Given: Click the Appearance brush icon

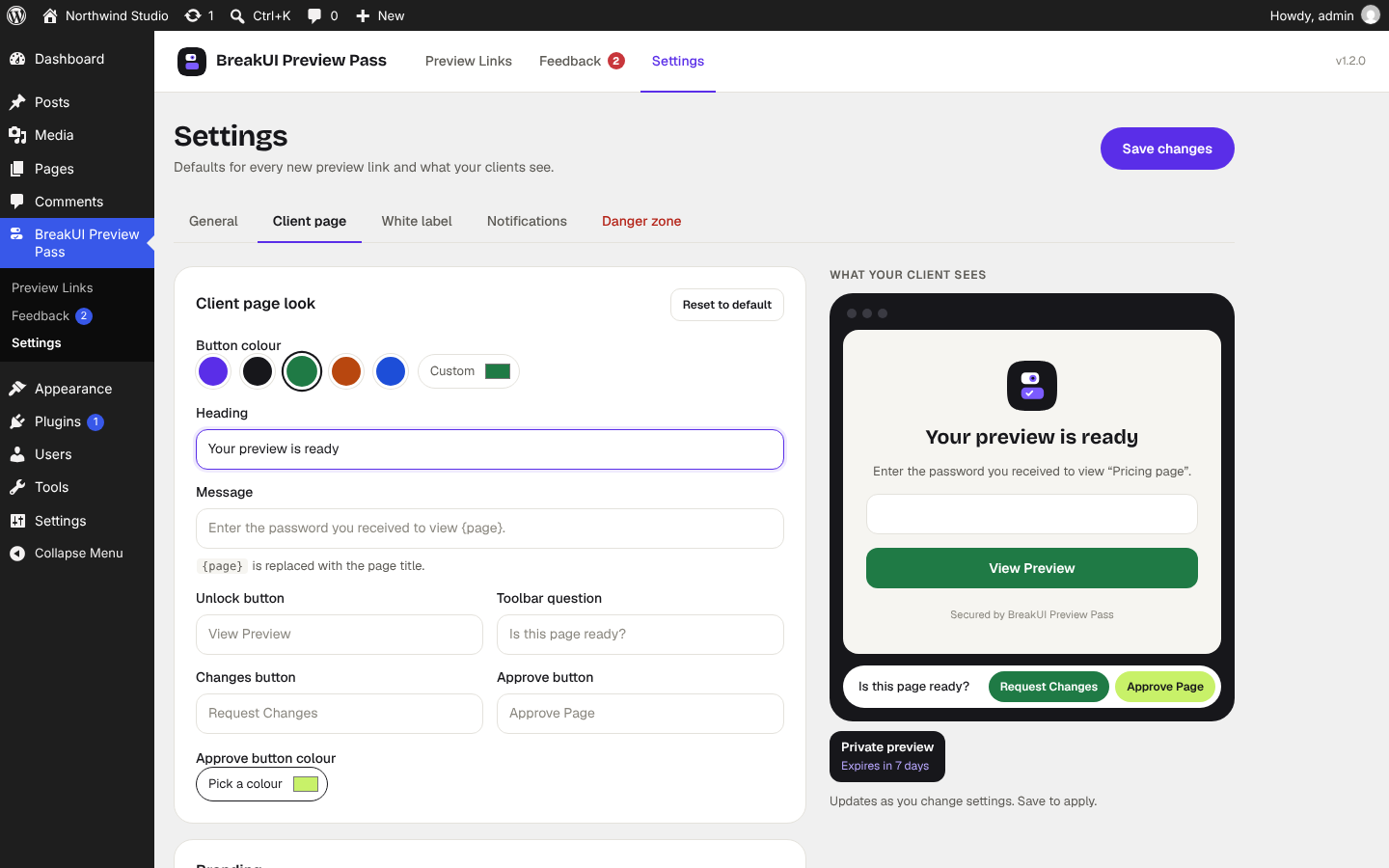Looking at the screenshot, I should tap(17, 389).
